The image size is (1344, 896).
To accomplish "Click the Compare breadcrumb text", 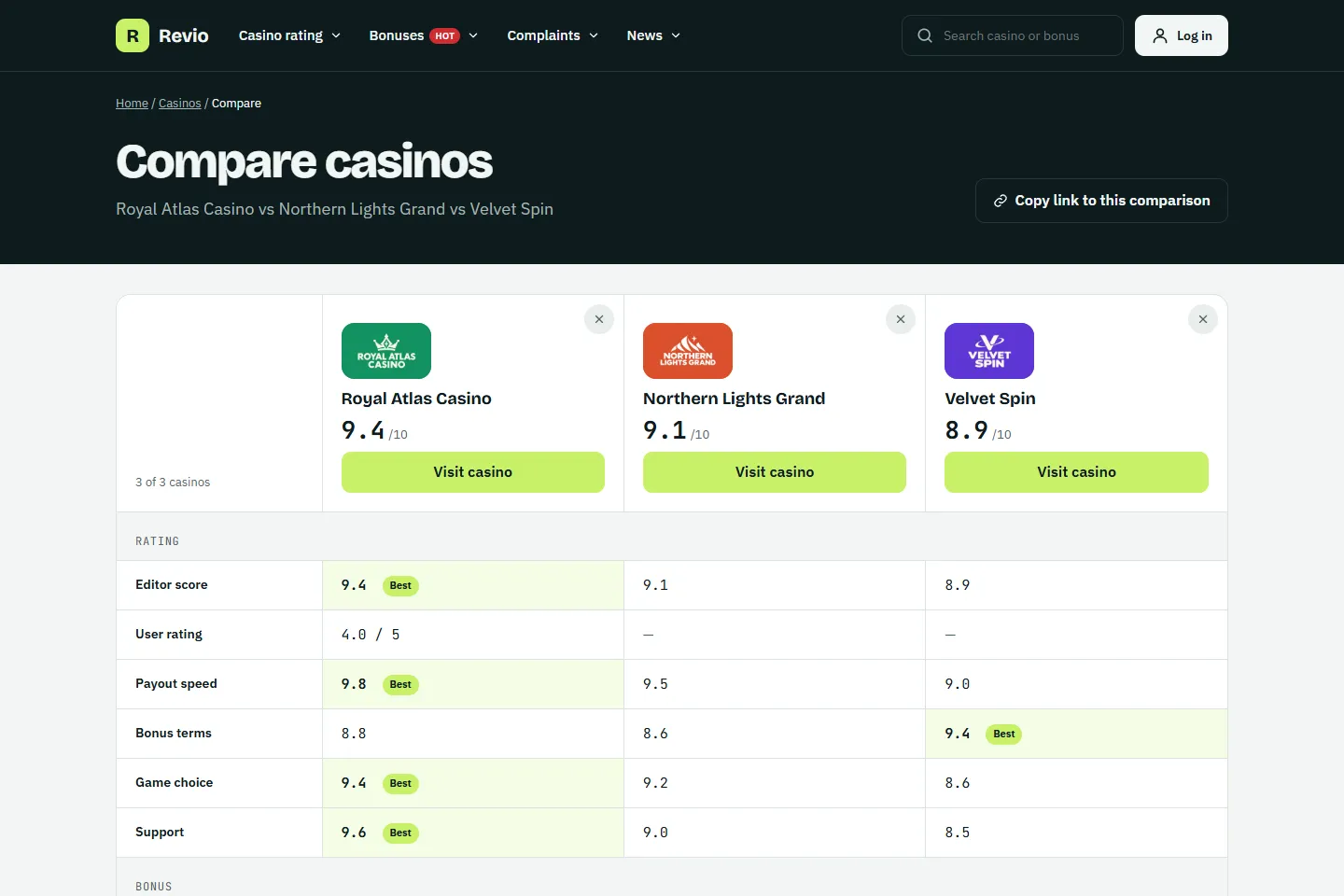I will tap(236, 104).
